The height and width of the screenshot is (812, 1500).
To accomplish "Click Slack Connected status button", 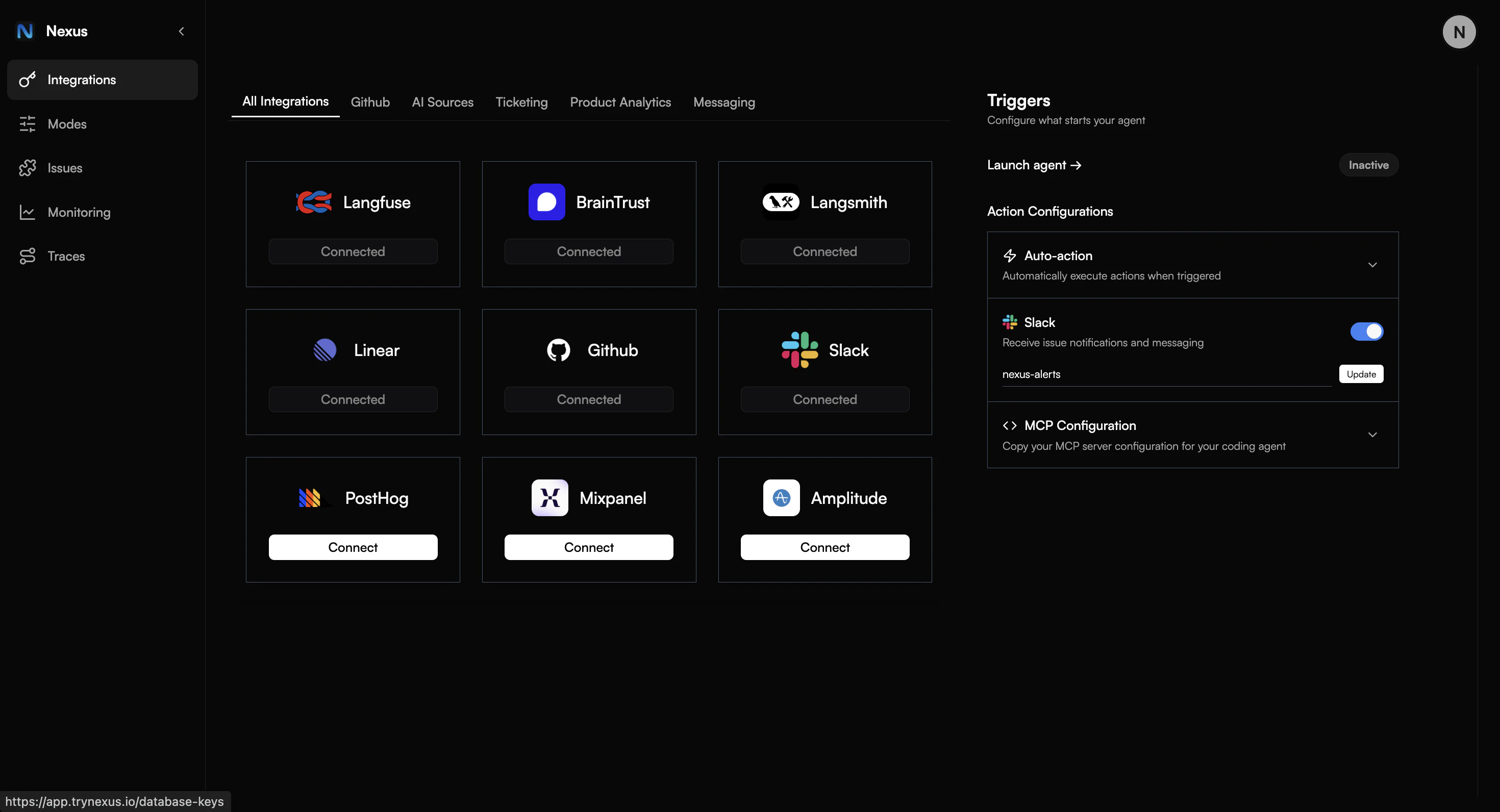I will pyautogui.click(x=825, y=399).
